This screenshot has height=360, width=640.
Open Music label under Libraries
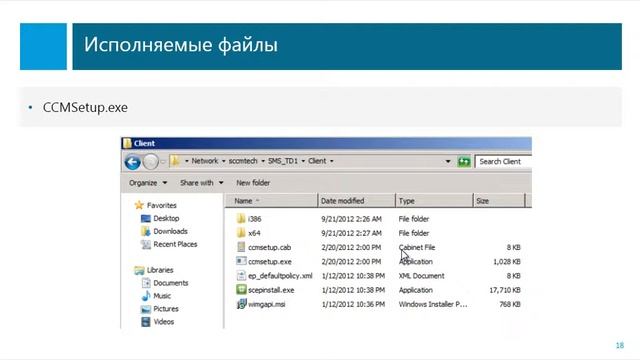(162, 296)
